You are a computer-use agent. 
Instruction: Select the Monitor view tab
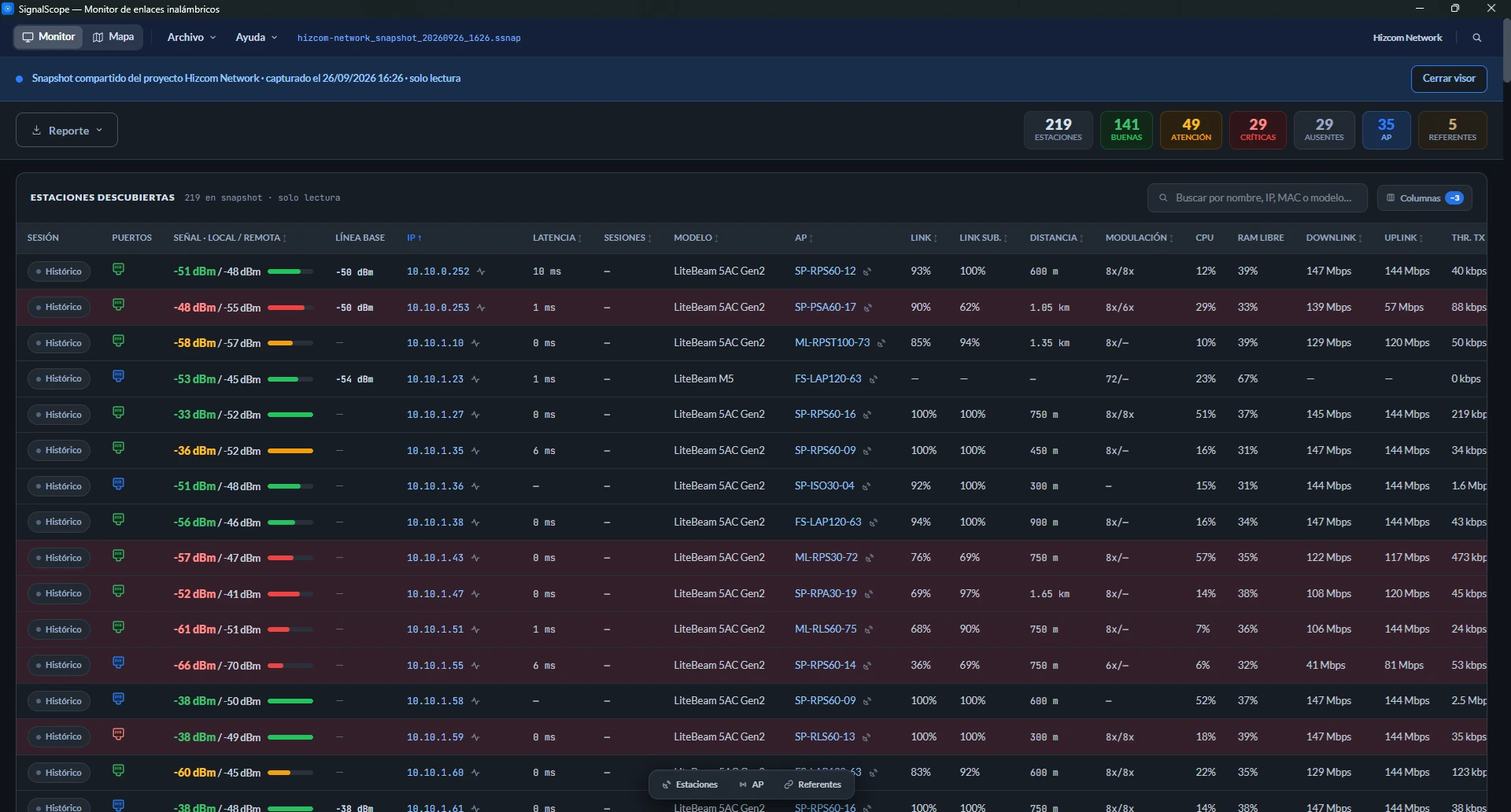coord(49,37)
